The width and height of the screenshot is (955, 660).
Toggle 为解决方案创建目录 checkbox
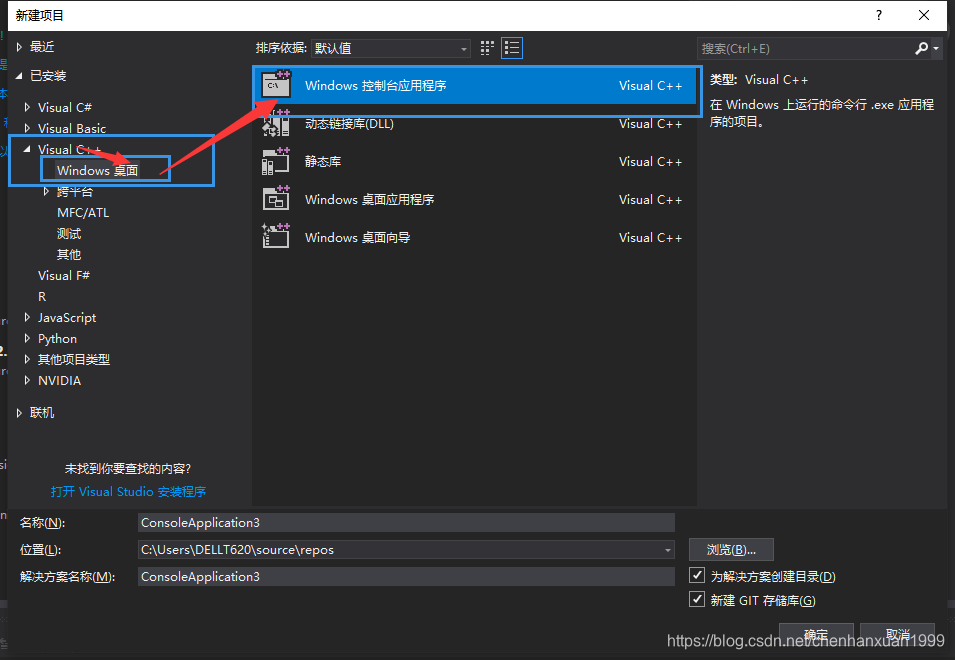point(697,575)
